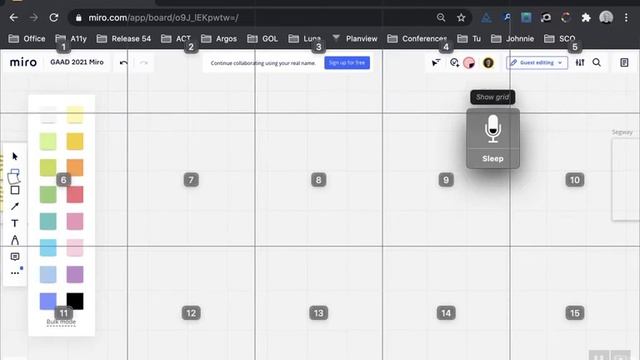
Task: Open the Miro board search
Action: pos(597,63)
